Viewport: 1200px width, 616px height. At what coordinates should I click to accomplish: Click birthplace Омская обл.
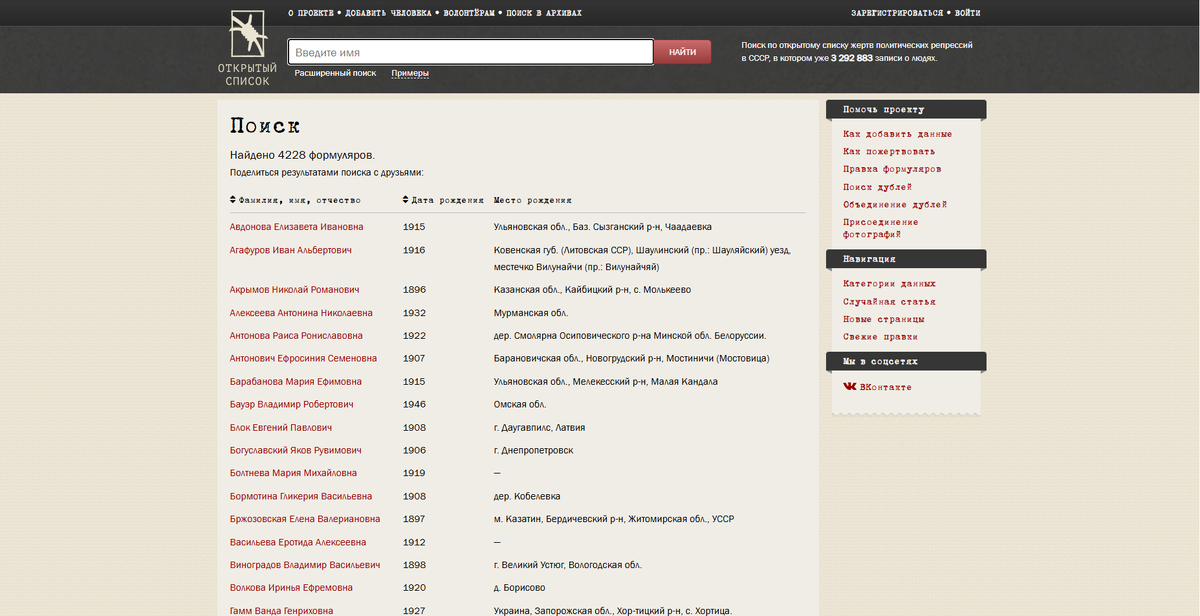[x=521, y=405]
